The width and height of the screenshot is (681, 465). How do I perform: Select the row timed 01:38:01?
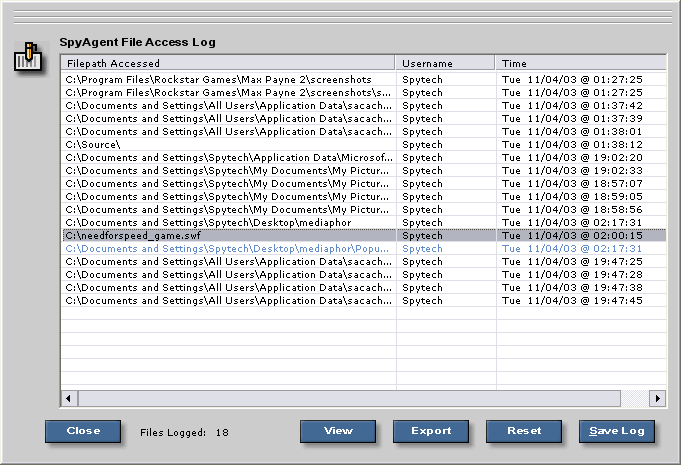point(364,132)
